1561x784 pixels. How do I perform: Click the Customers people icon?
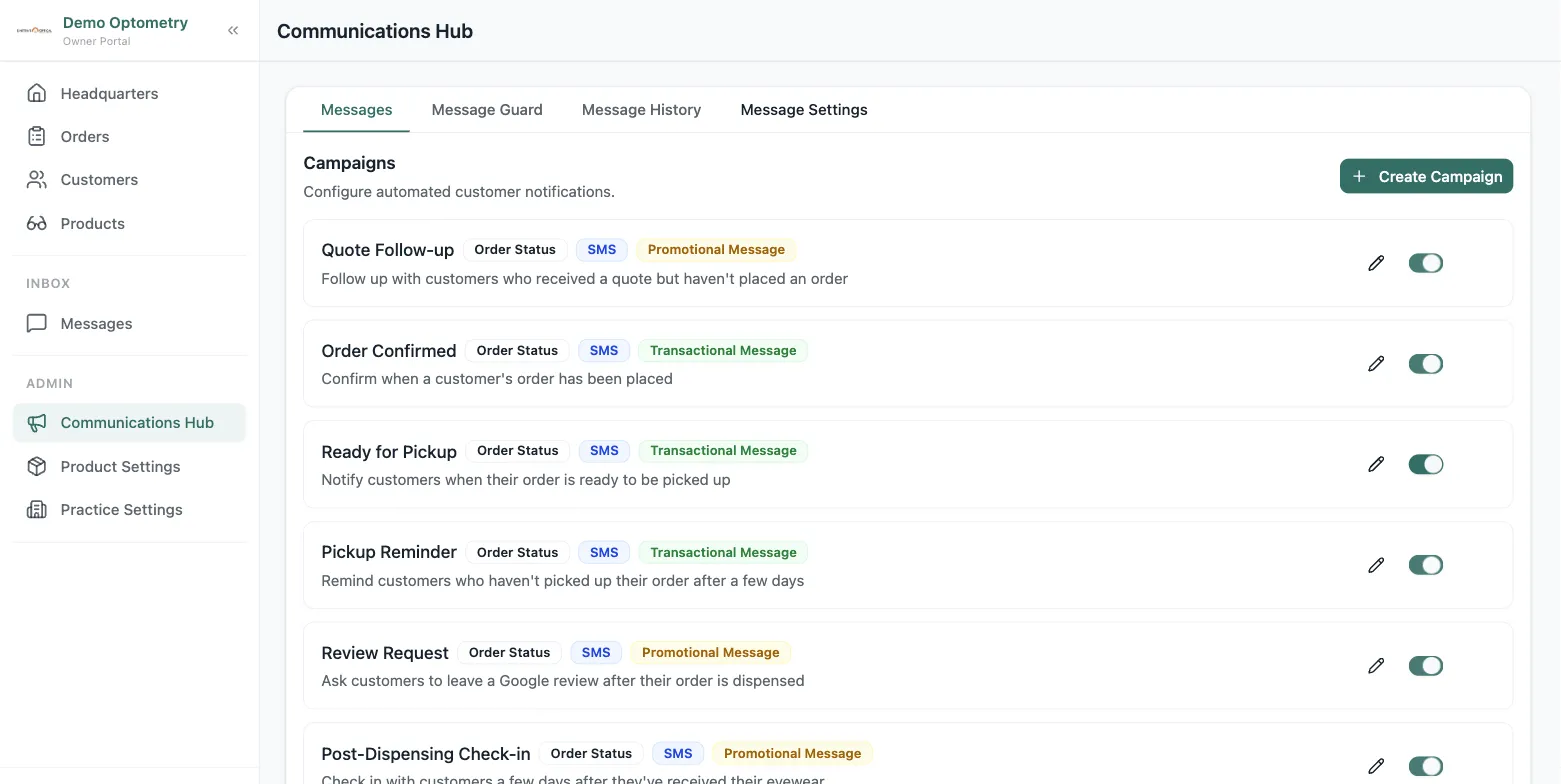tap(37, 180)
